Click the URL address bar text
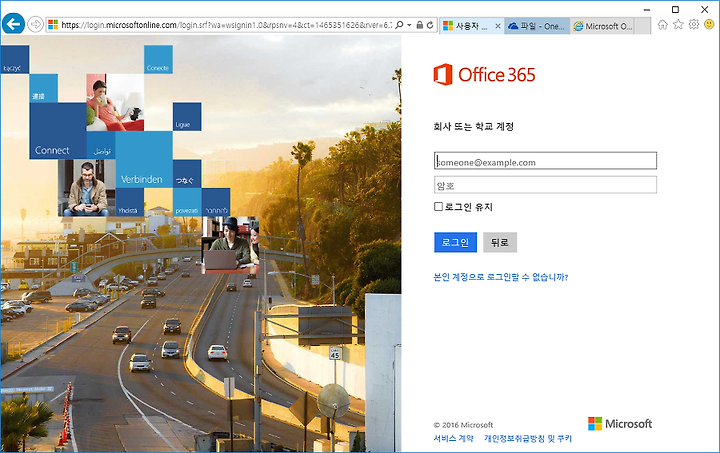720x453 pixels. tap(226, 25)
